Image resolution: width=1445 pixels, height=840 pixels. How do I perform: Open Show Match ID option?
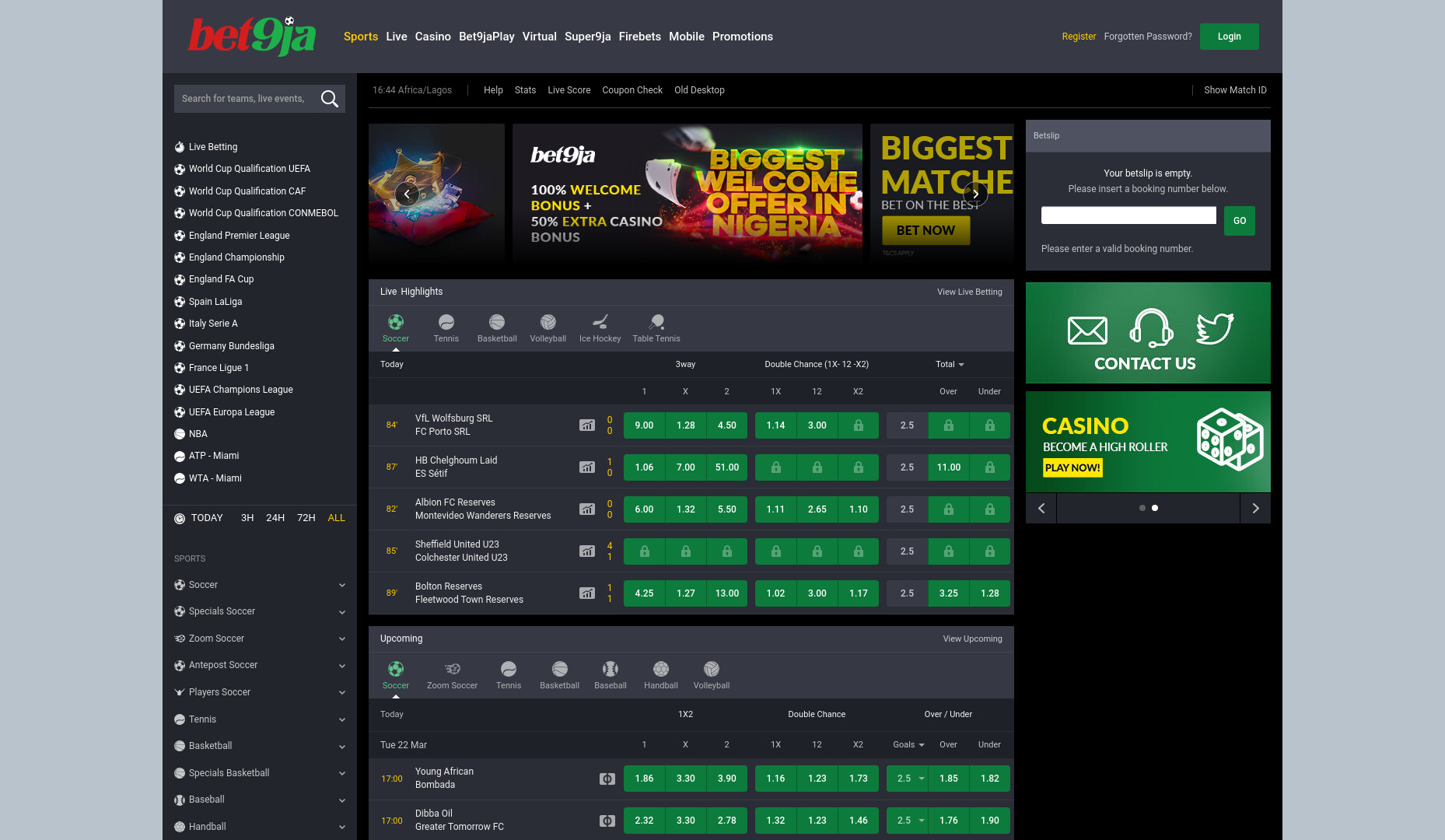[1235, 90]
